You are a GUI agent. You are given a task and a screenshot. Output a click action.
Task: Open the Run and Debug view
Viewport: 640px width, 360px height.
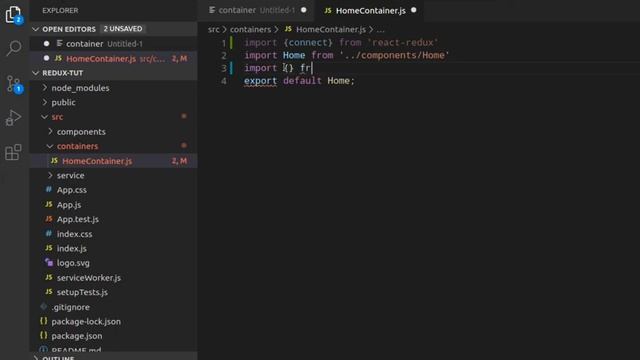pyautogui.click(x=13, y=118)
